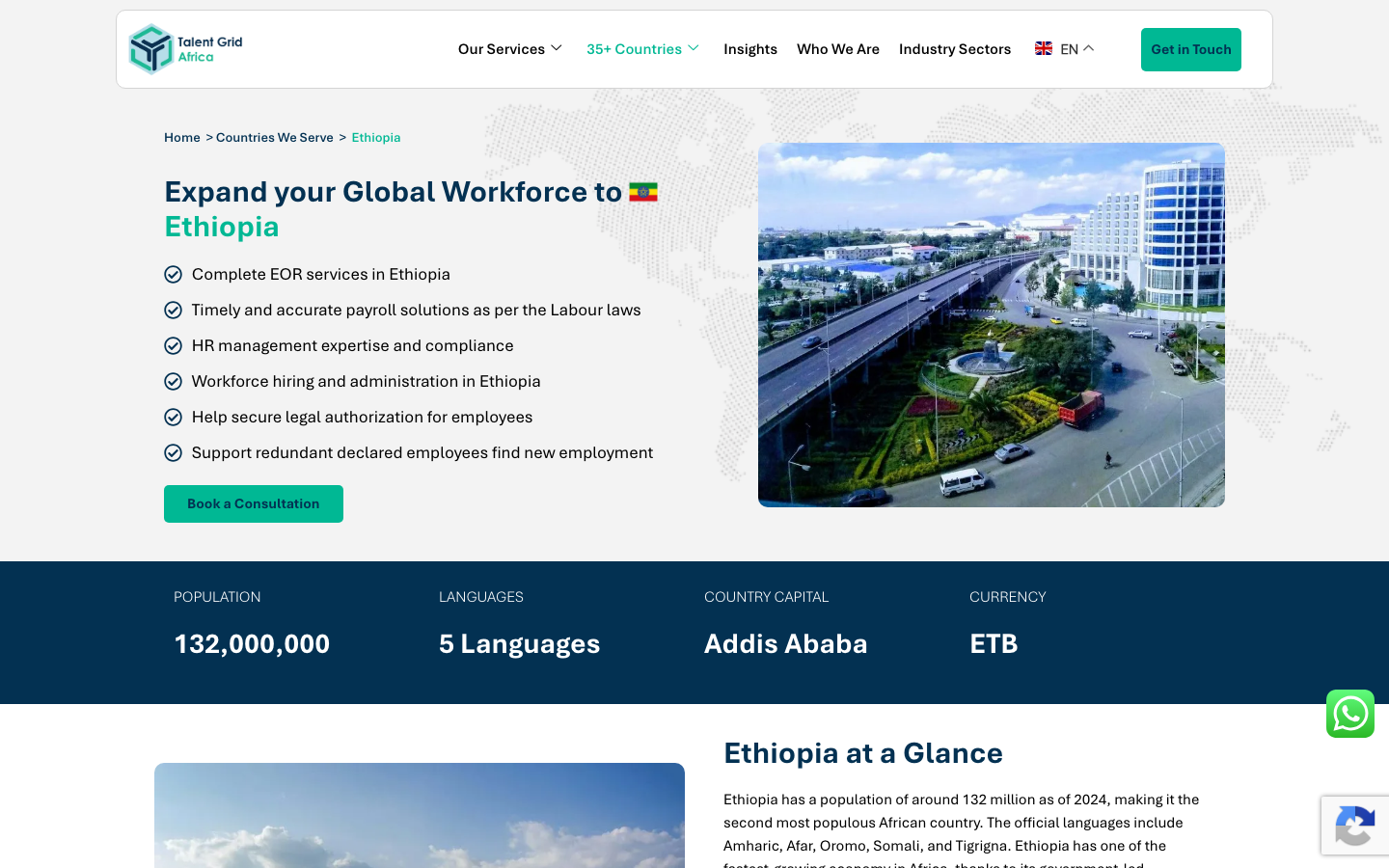Screen dimensions: 1389x868
Task: Go to Home breadcrumb link
Action: click(182, 137)
